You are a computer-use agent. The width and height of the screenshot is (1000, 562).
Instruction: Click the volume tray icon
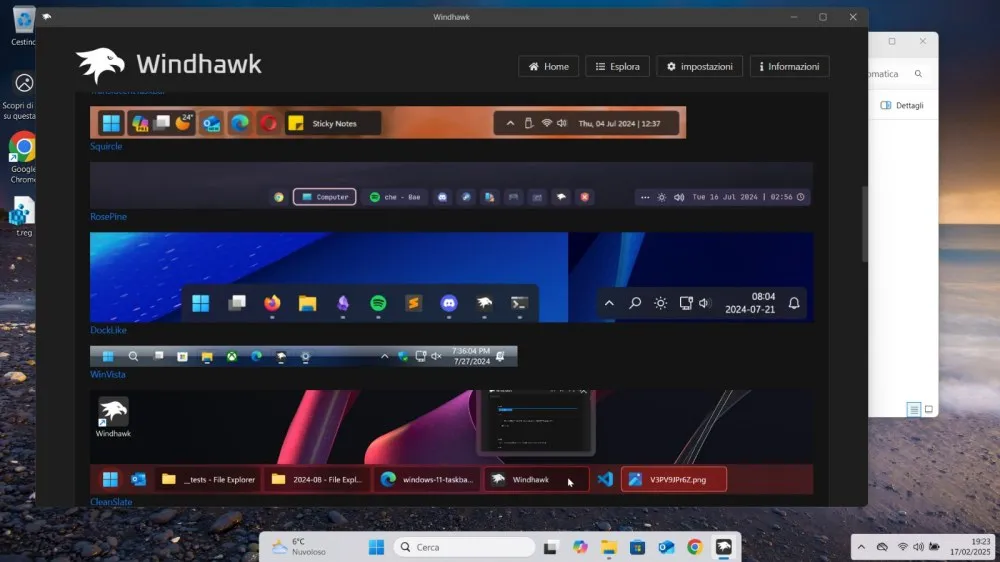tap(918, 547)
